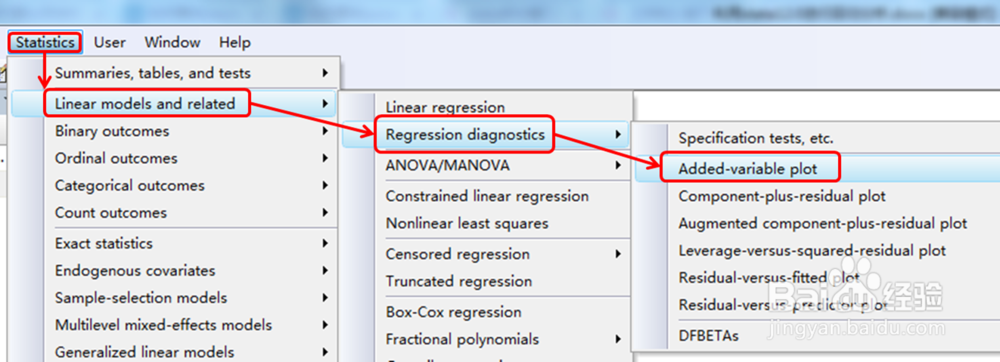Expand the ANOVA/MANOVA submenu arrow

618,166
